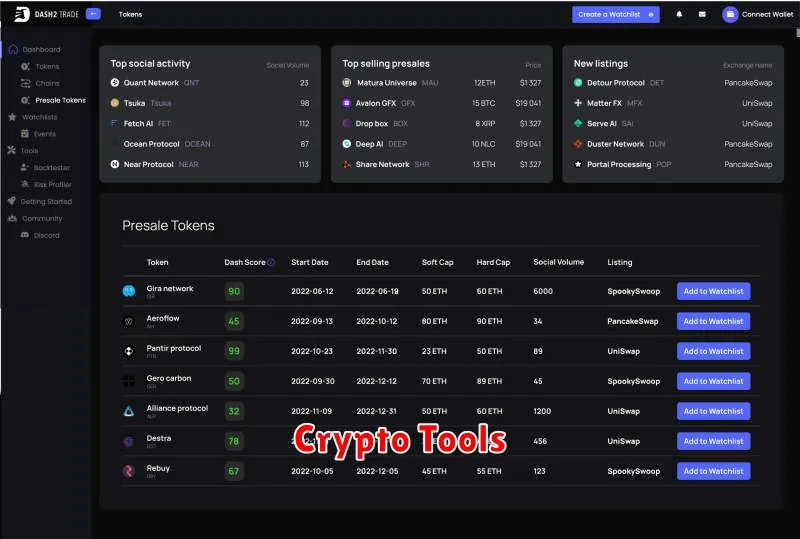This screenshot has width=800, height=539.
Task: Add Gira network to watchlist
Action: (x=713, y=291)
